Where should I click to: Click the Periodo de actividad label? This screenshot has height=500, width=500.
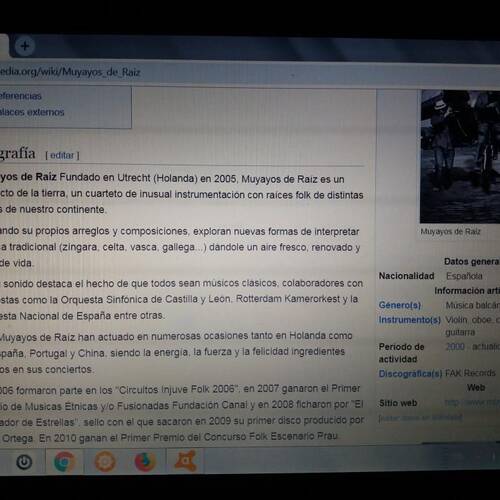(401, 353)
